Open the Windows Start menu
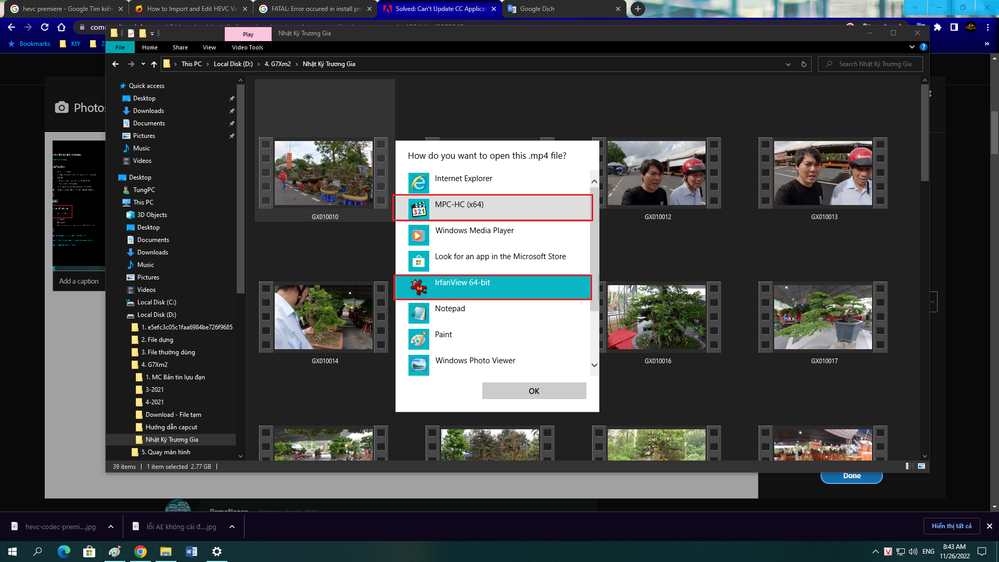 pos(12,552)
